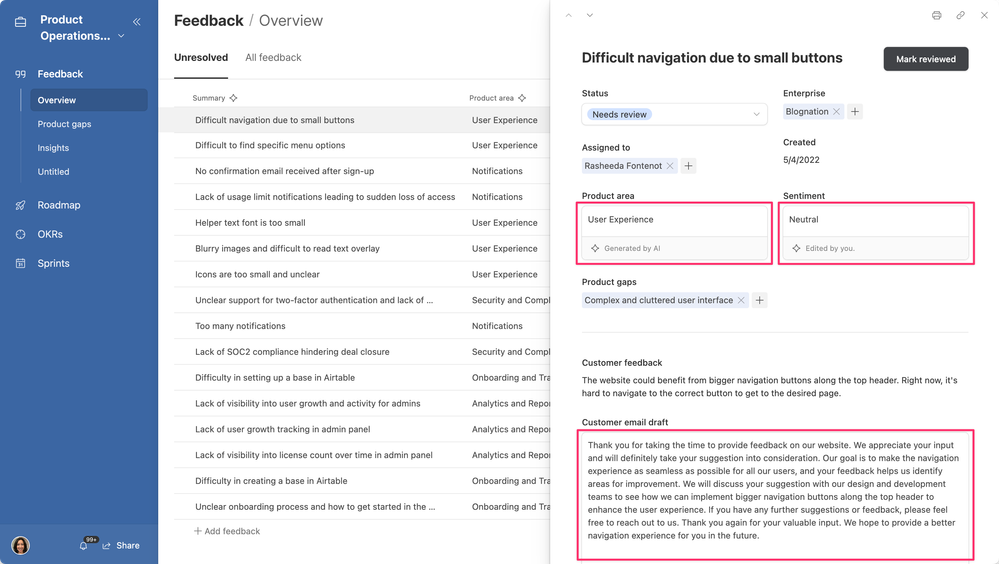This screenshot has height=564, width=999.
Task: Click the Product Operations briefcase icon
Action: (20, 22)
